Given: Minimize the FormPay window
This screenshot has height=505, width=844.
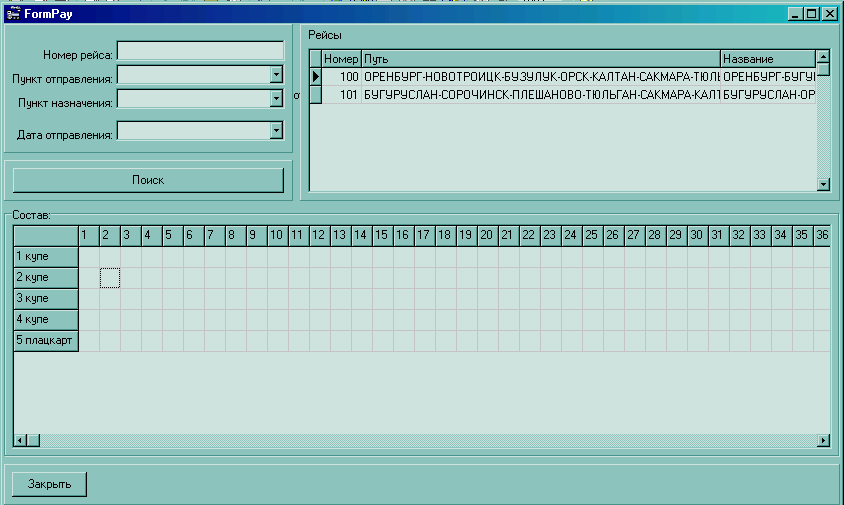Looking at the screenshot, I should 795,14.
